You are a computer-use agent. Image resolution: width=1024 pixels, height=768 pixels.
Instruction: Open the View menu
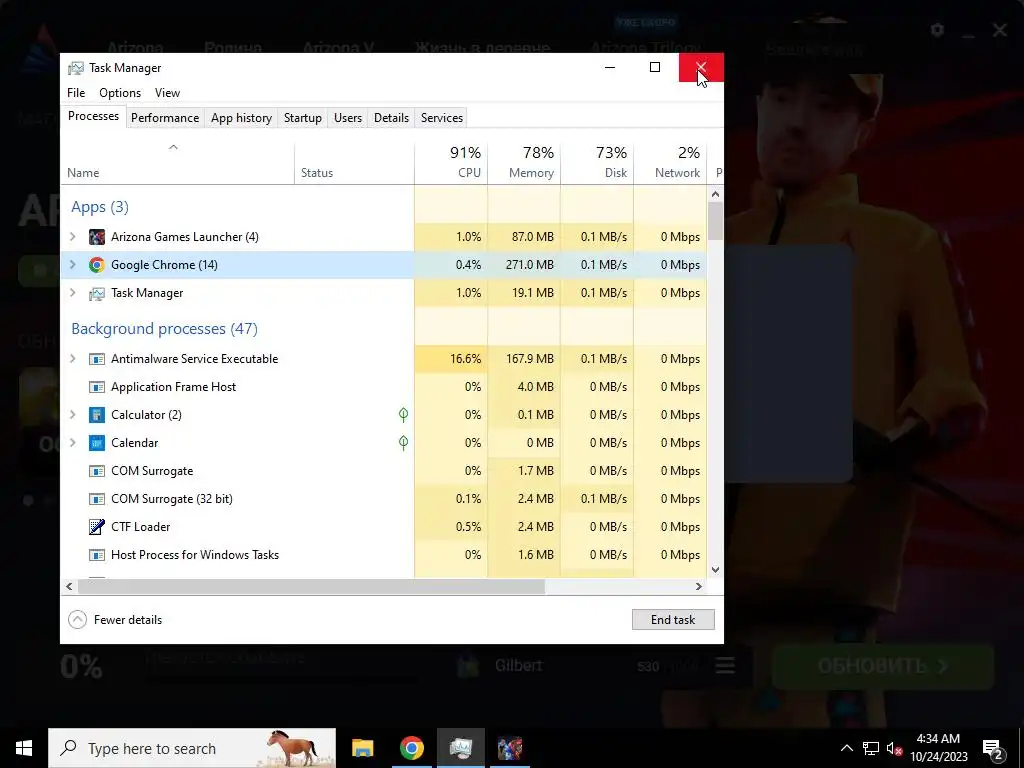167,93
